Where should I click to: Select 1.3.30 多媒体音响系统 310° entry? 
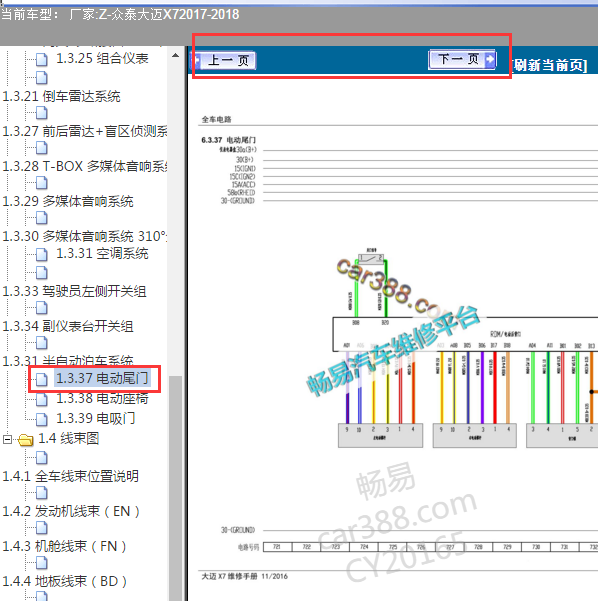85,236
